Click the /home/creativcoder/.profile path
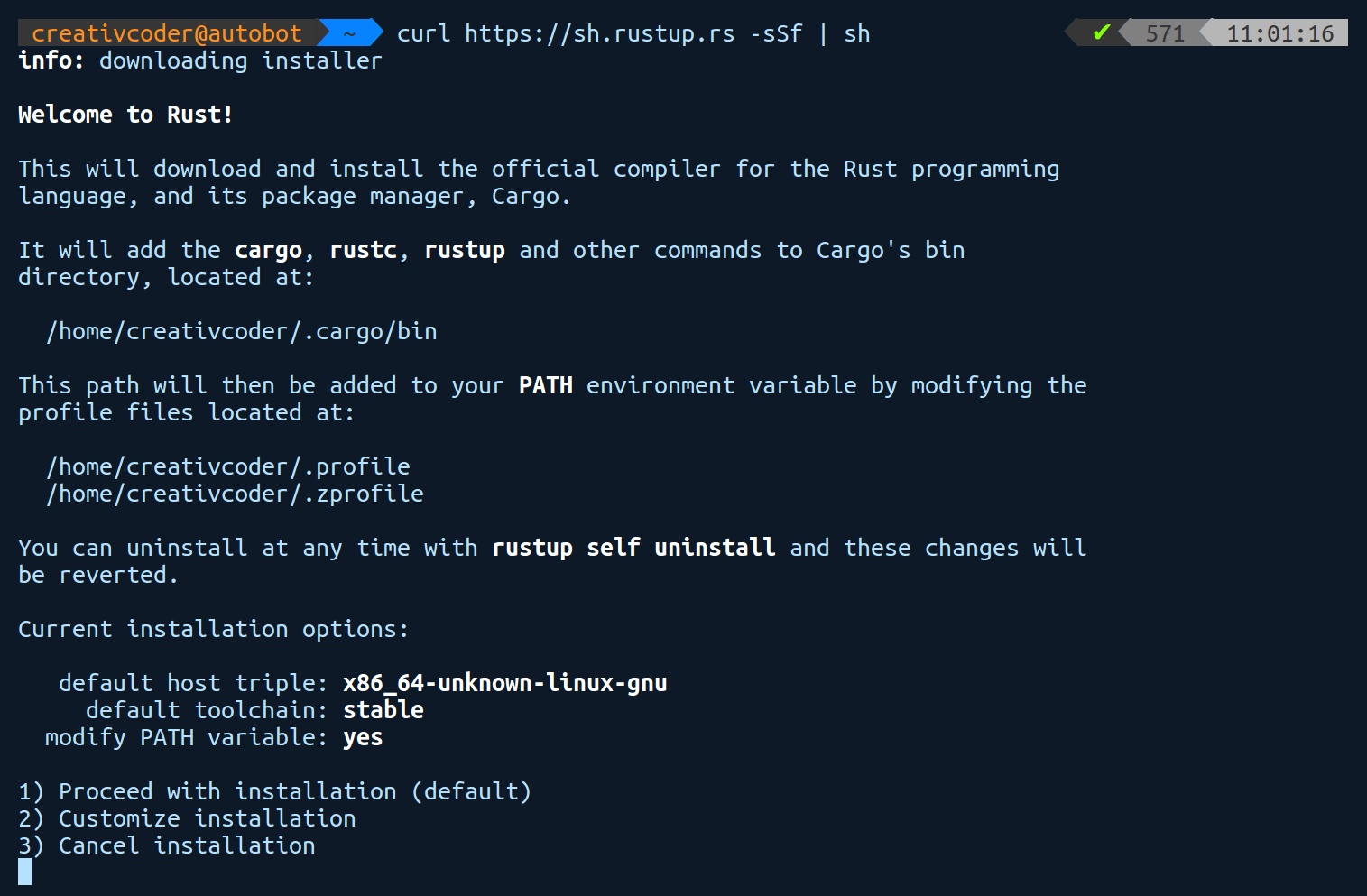Image resolution: width=1367 pixels, height=896 pixels. (228, 466)
